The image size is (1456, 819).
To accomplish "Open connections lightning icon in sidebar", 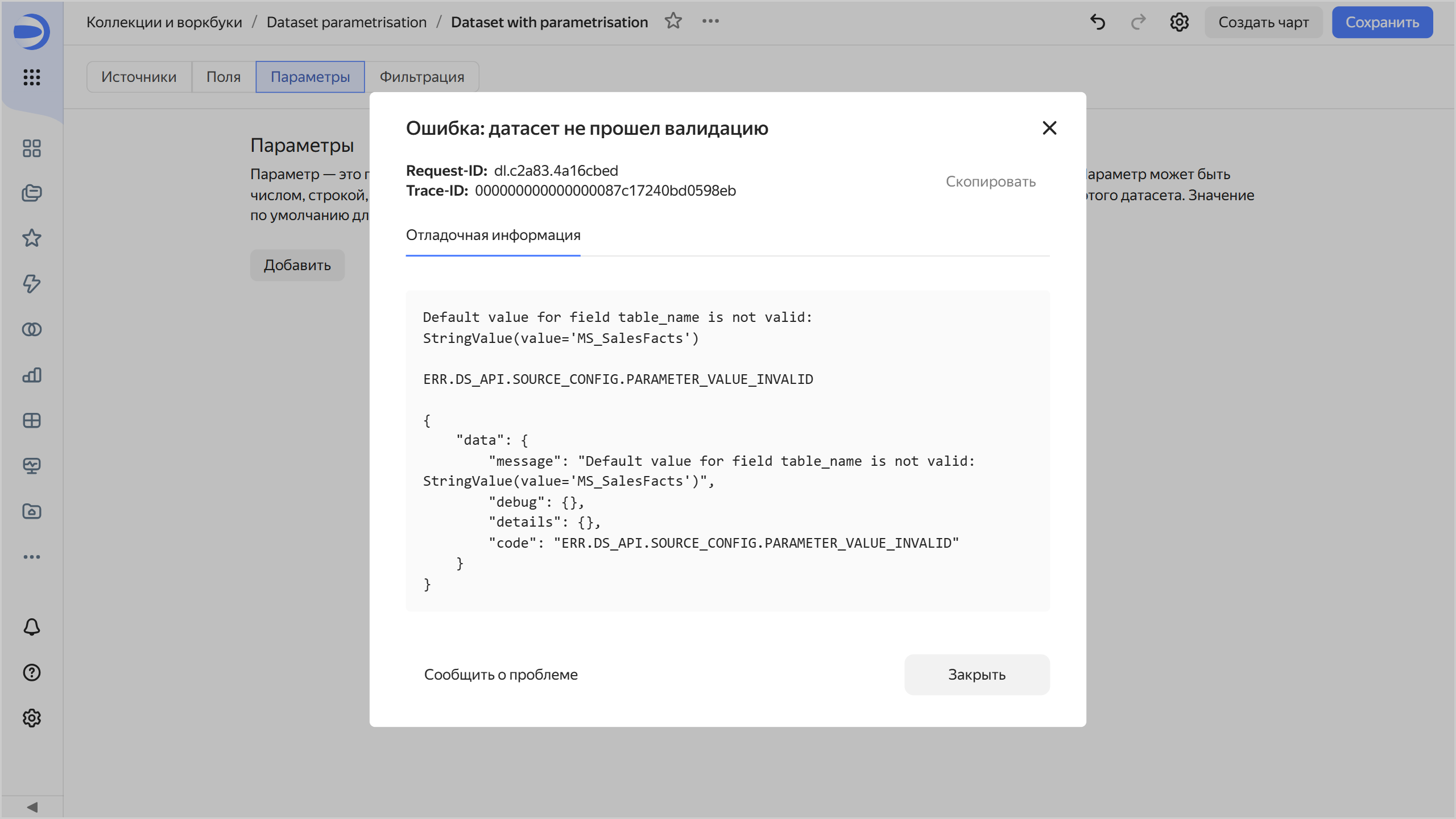I will (x=32, y=284).
